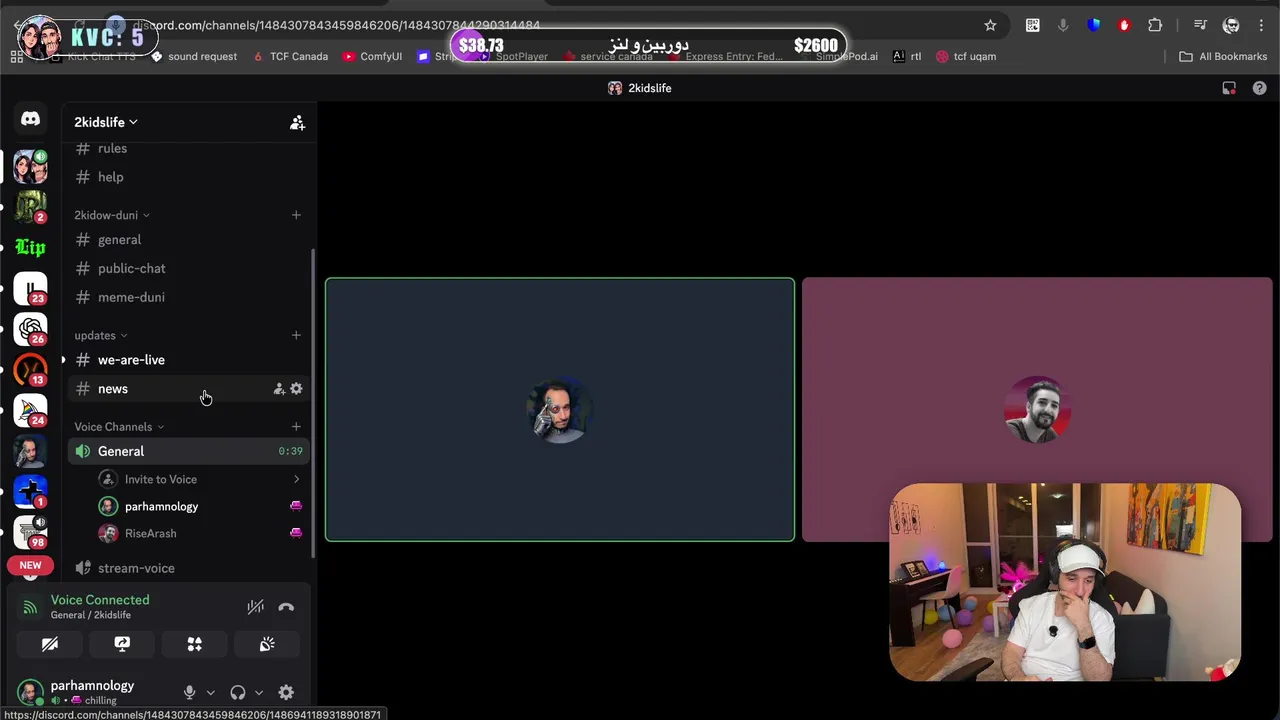Select parhamnology video tile in call
Viewport: 1280px width, 720px height.
pyautogui.click(x=560, y=410)
